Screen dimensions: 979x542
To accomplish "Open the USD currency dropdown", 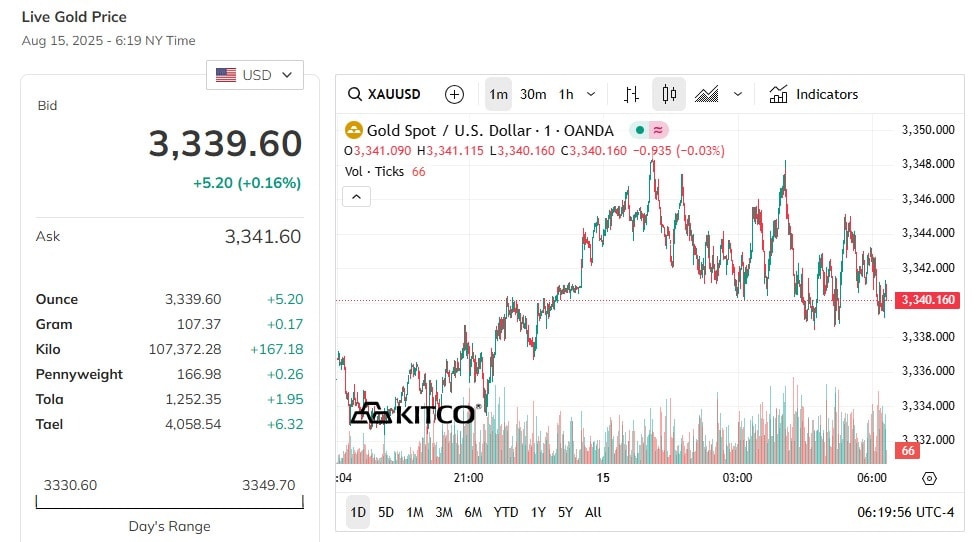I will [255, 75].
